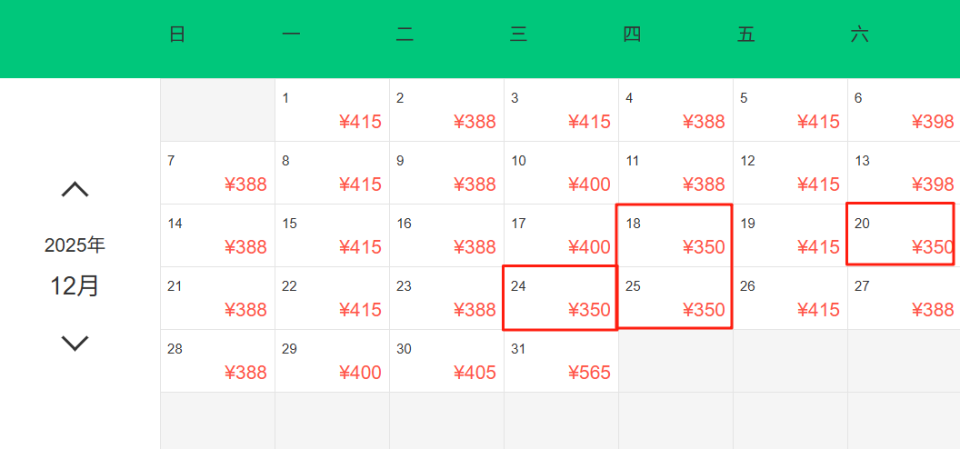
Task: Pick December 18 highlighted ¥350 date
Action: [675, 235]
